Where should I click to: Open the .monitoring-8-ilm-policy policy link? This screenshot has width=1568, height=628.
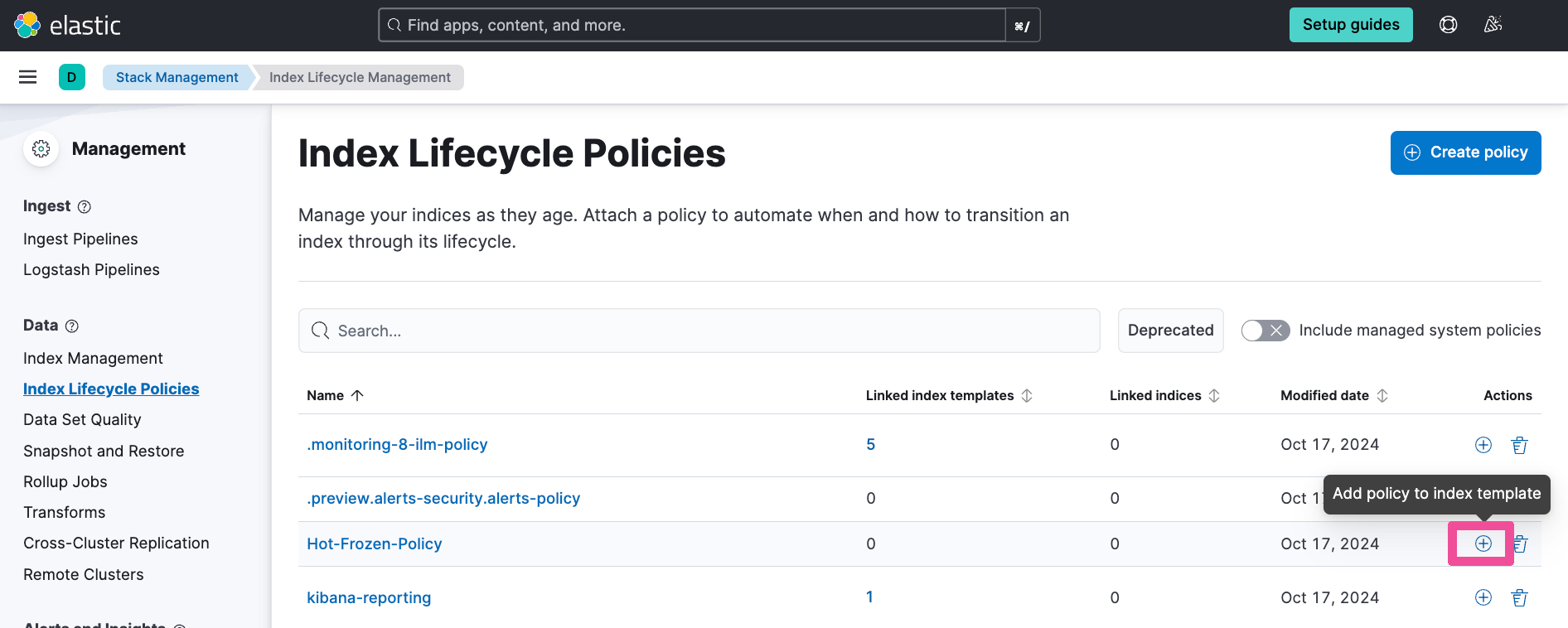(x=397, y=445)
